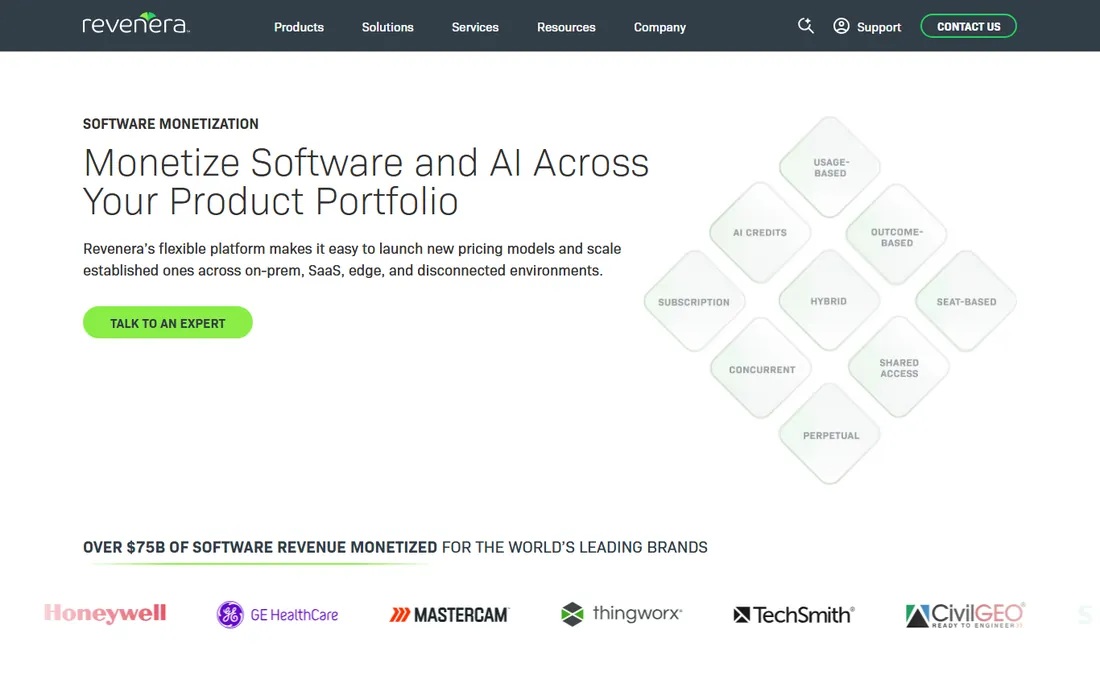Click the Mastercam logo
The height and width of the screenshot is (688, 1100).
tap(449, 614)
